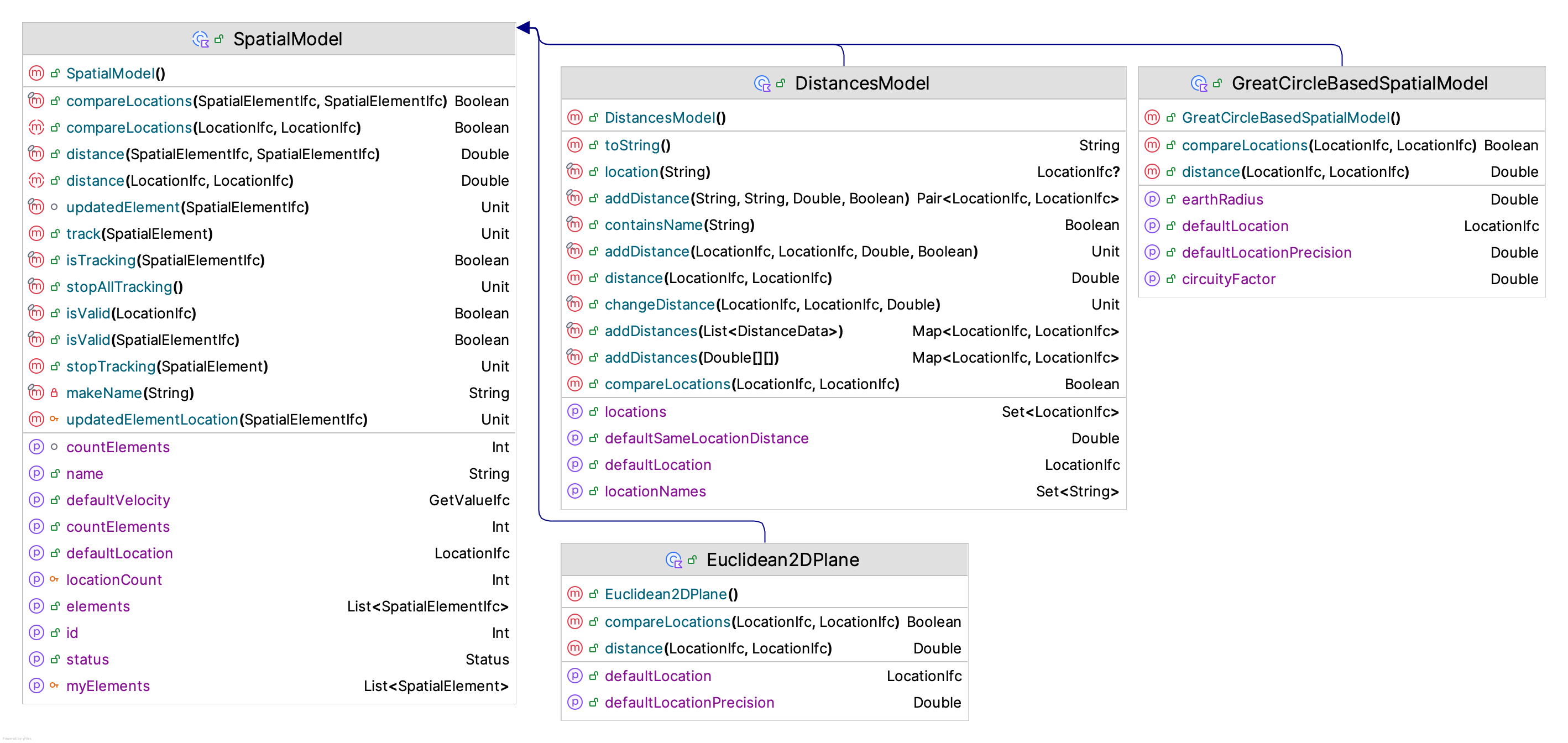This screenshot has height=743, width=1568.
Task: Click stopTracking(SpatialElement) method
Action: 269,367
